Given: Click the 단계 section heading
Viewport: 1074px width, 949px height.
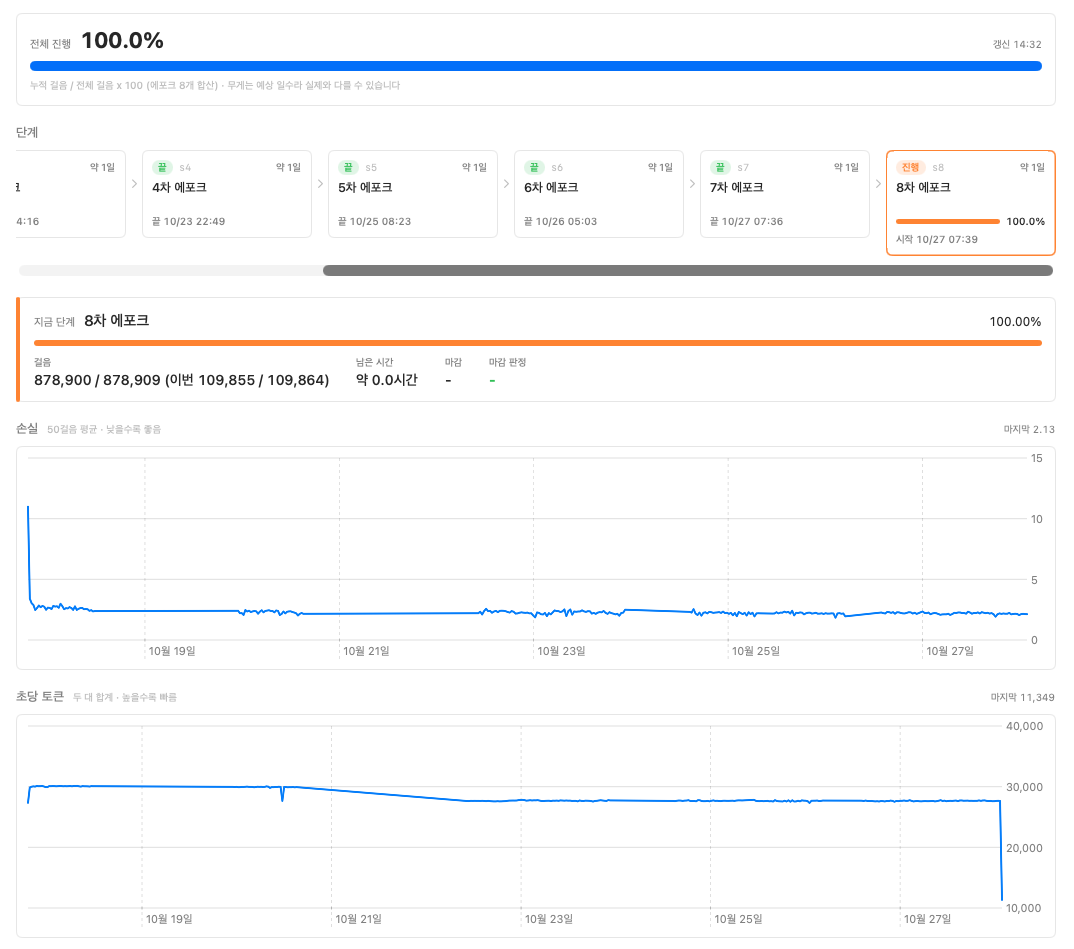Looking at the screenshot, I should 27,132.
